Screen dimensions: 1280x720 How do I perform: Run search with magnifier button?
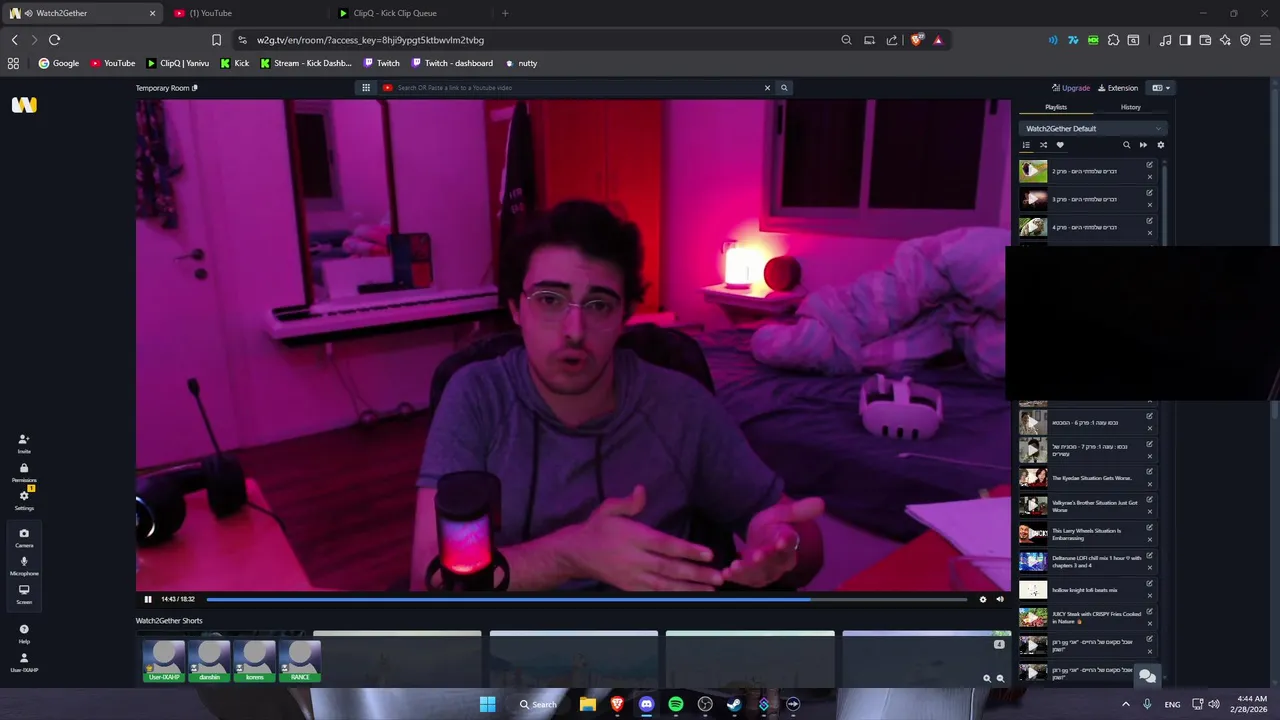pyautogui.click(x=784, y=88)
